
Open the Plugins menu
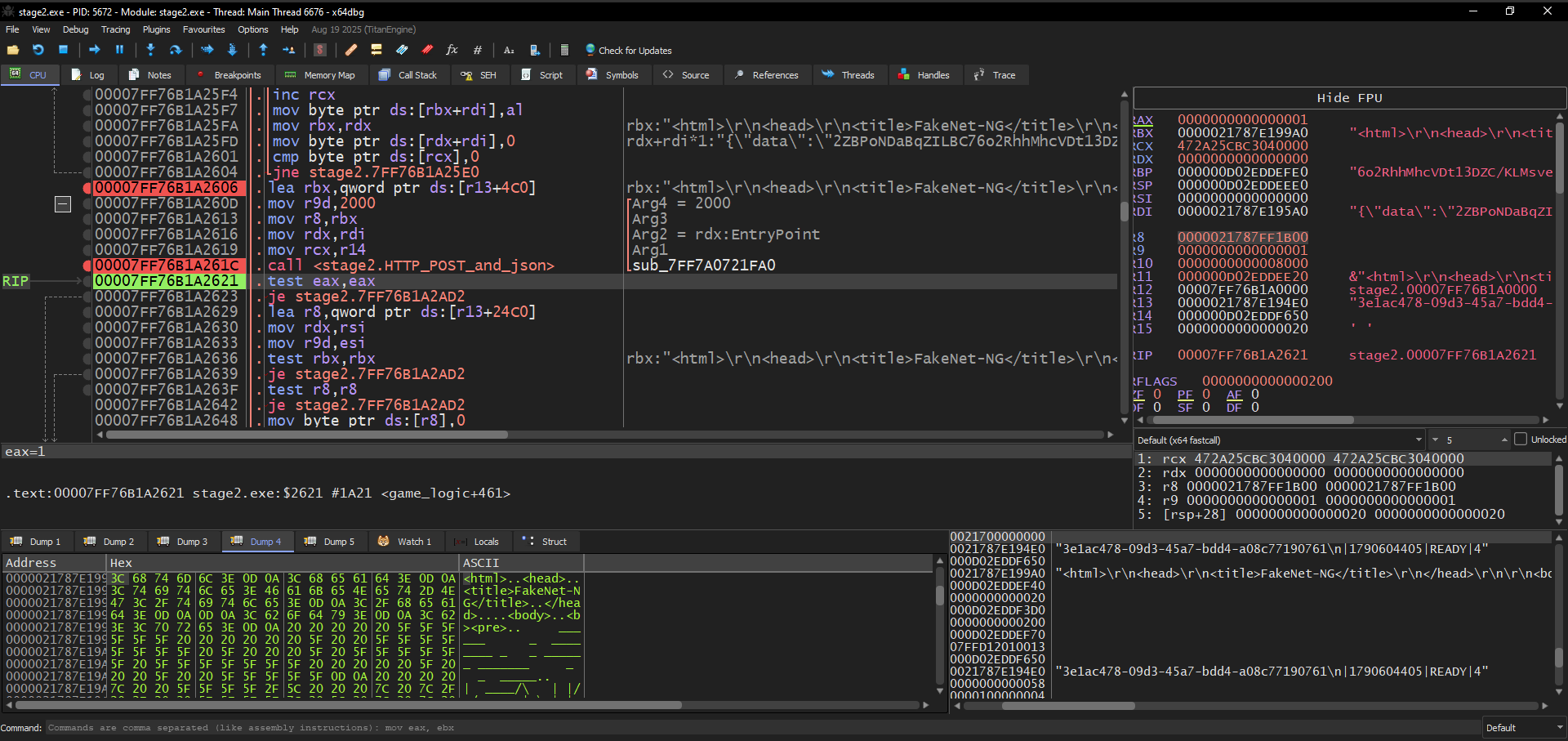pos(157,29)
